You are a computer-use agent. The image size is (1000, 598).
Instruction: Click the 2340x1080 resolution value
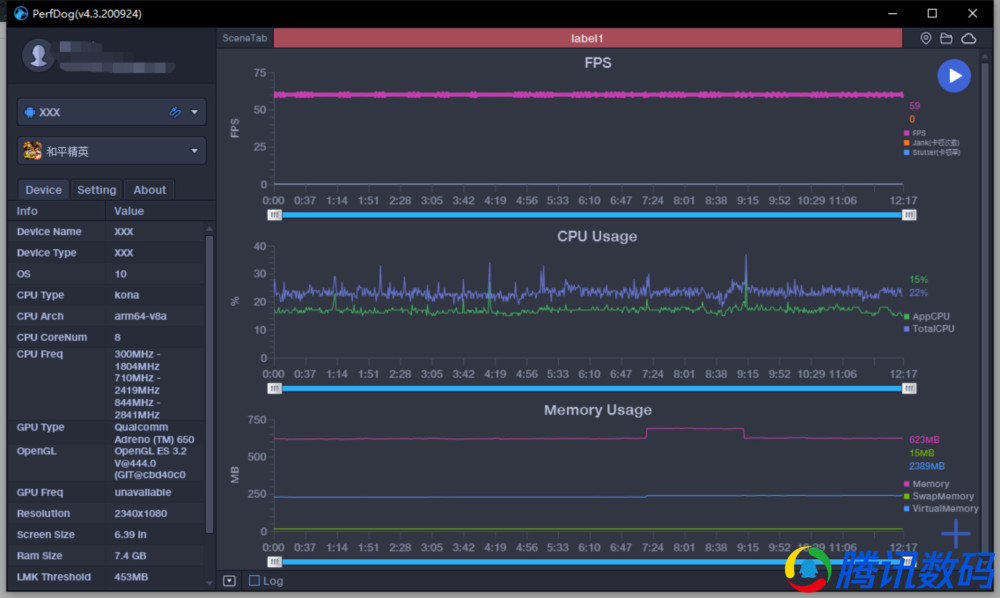point(140,513)
